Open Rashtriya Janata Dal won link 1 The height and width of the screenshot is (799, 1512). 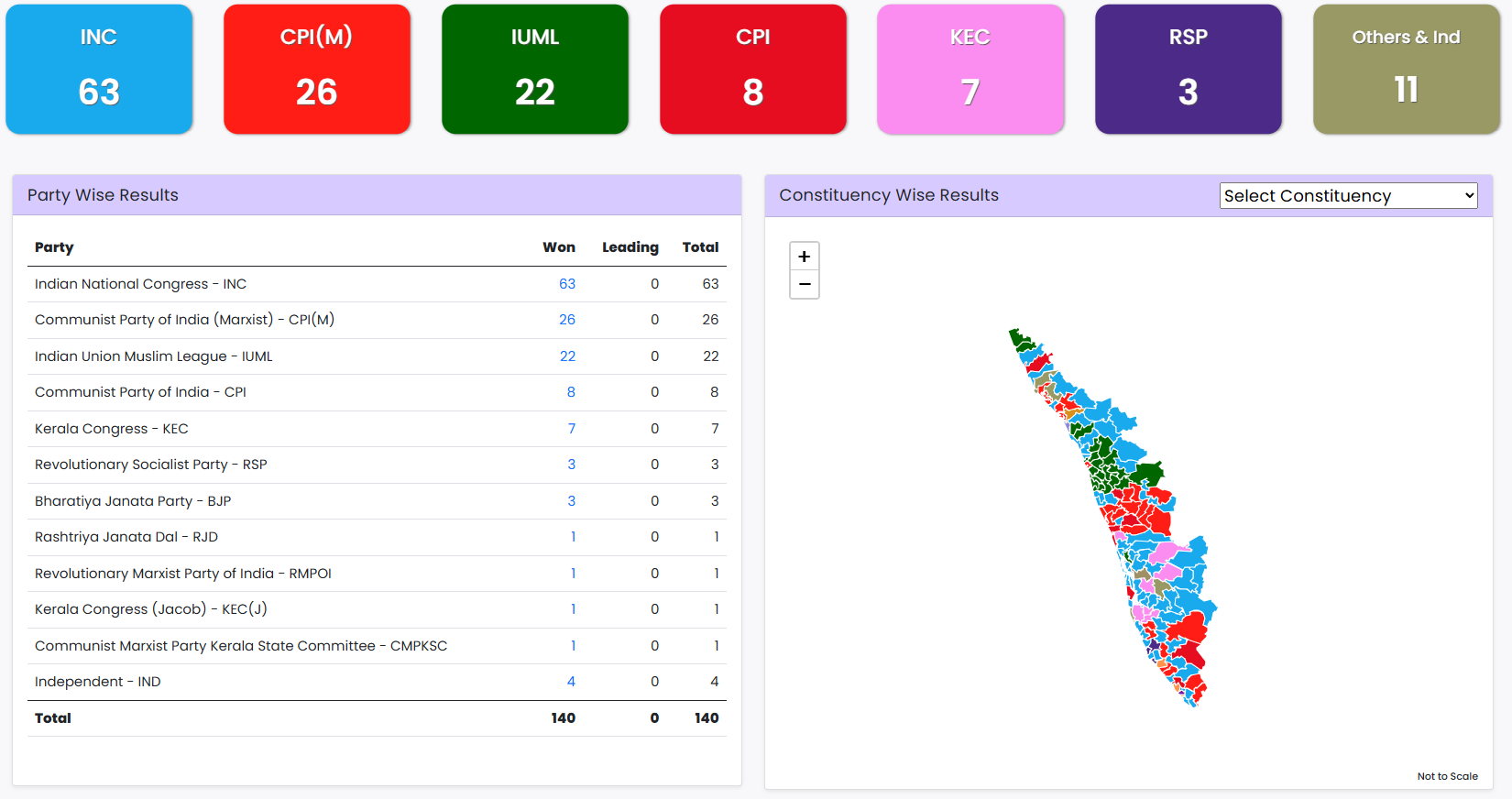574,537
